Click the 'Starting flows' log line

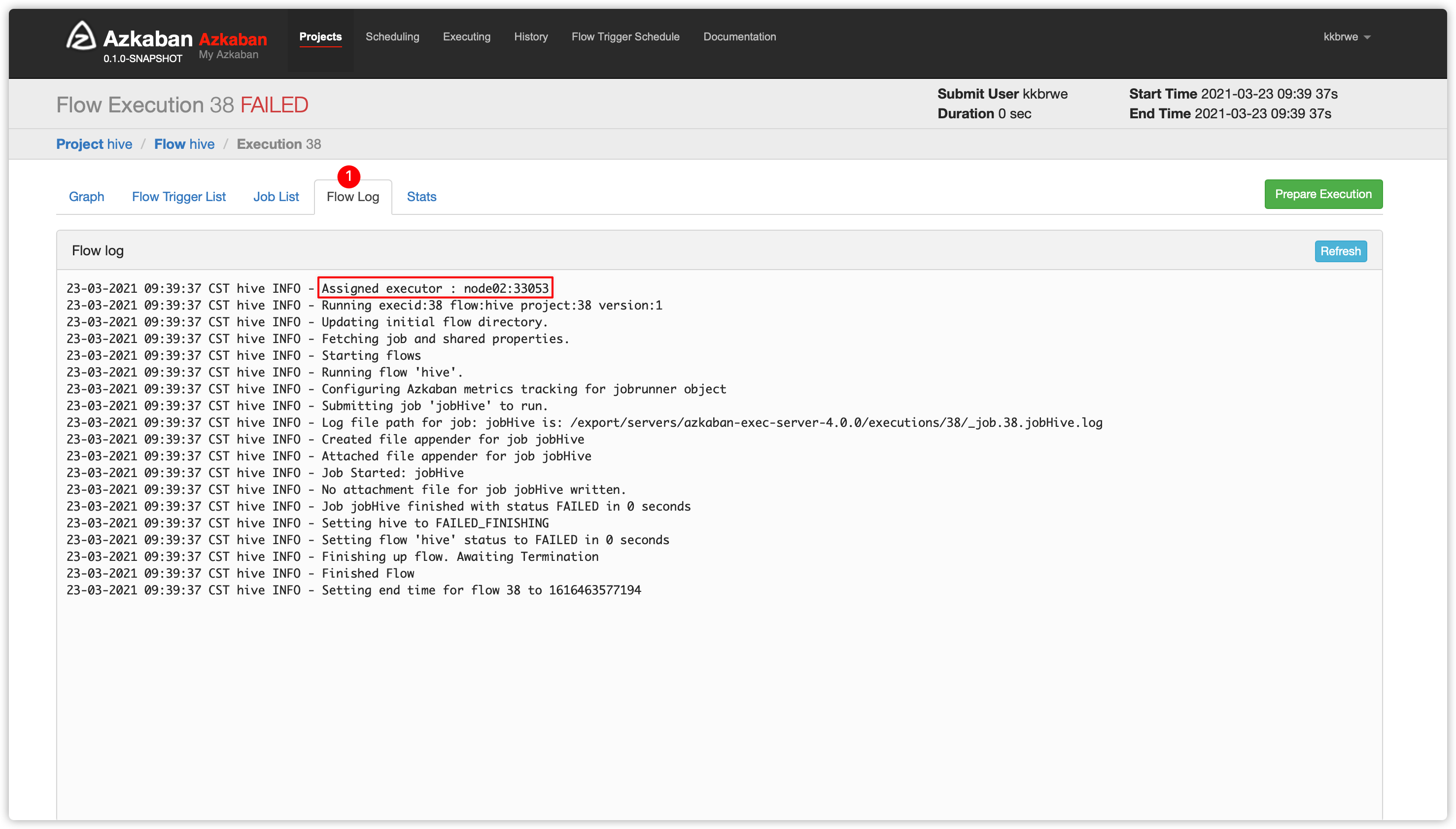(x=243, y=356)
